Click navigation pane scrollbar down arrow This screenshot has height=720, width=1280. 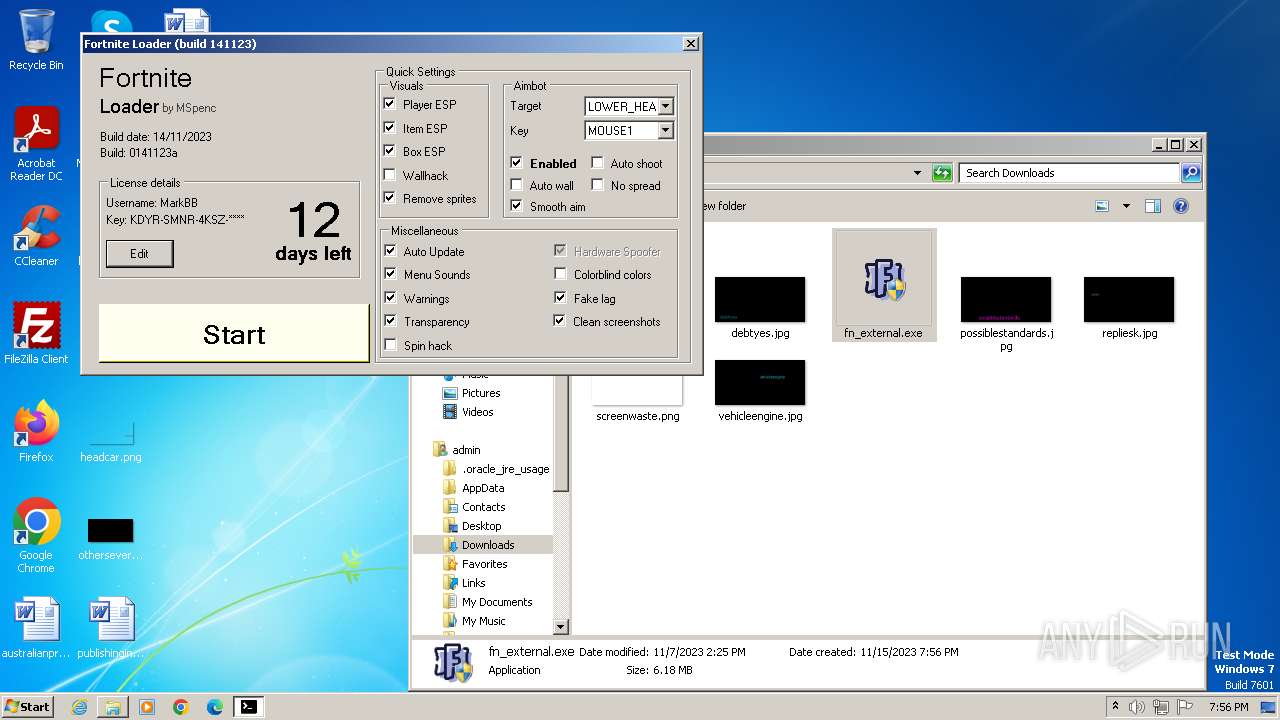point(561,627)
